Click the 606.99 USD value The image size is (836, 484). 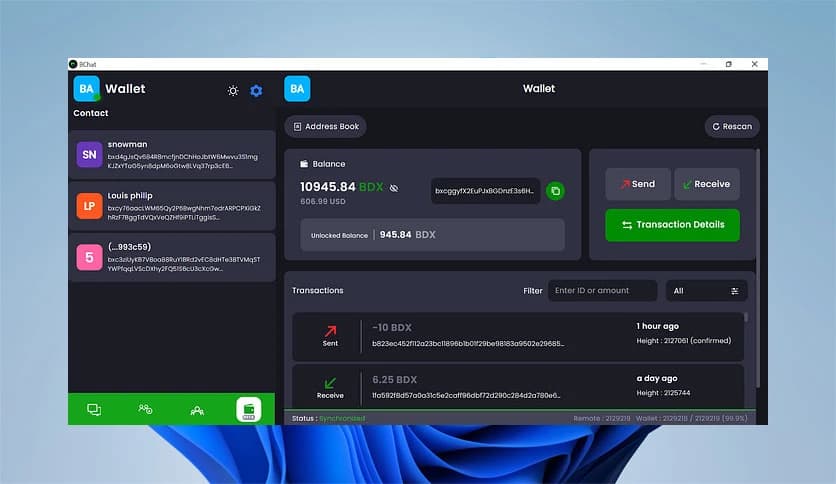[323, 201]
